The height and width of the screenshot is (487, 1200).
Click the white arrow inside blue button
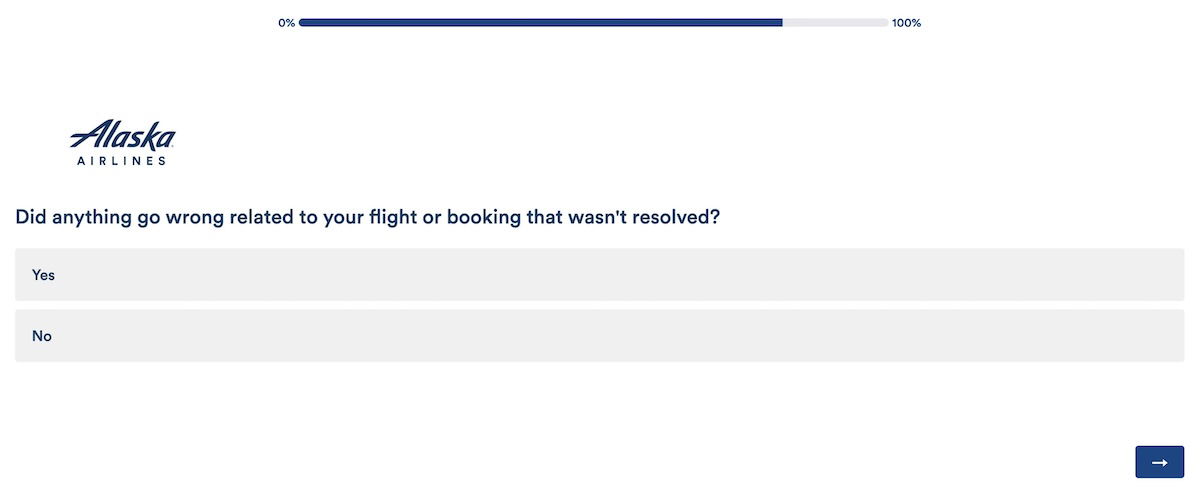pos(1160,462)
